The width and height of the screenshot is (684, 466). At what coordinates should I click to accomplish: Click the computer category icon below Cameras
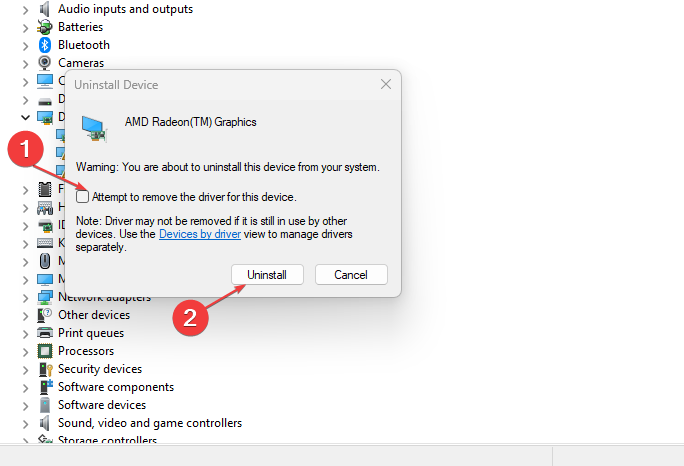[x=44, y=81]
